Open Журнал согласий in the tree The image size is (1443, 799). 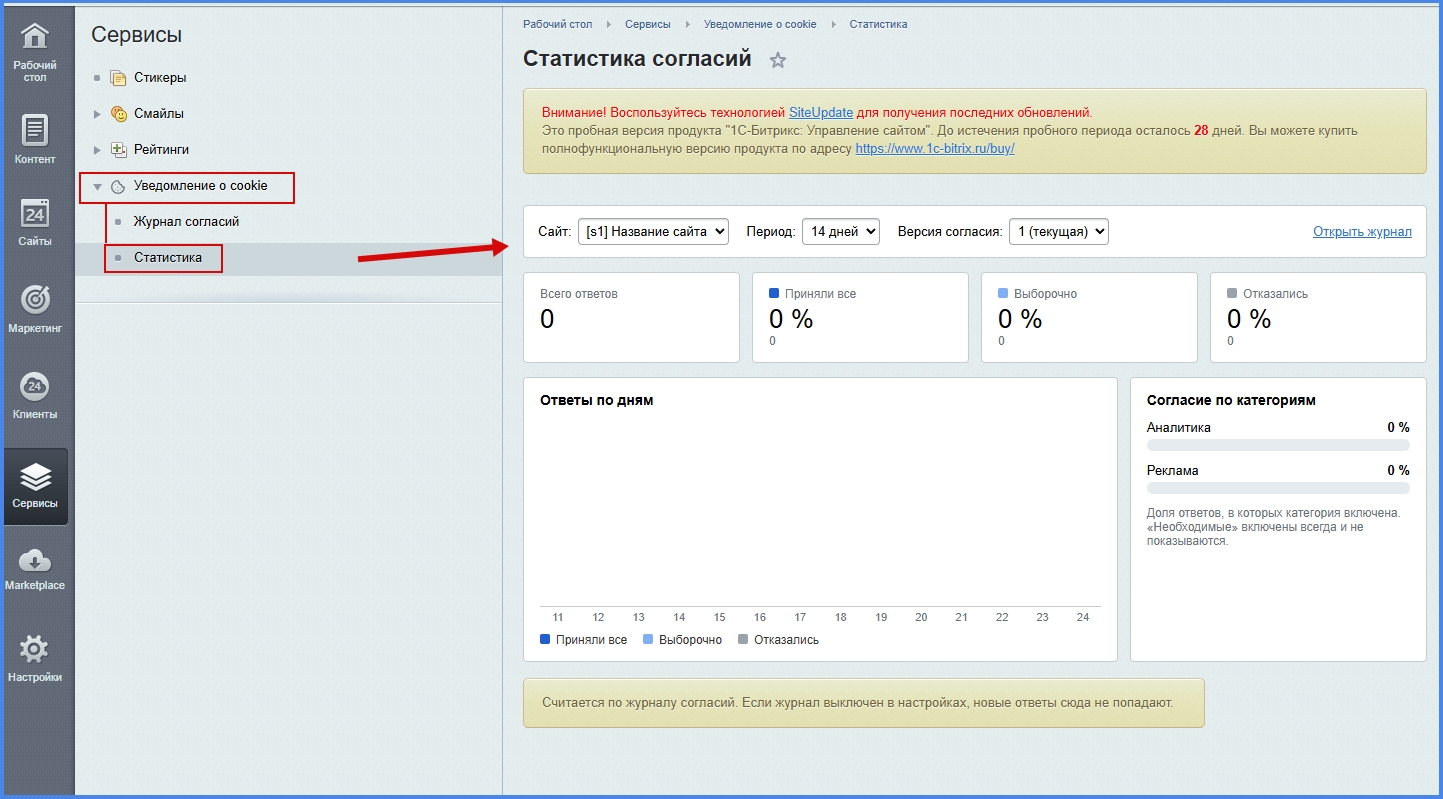186,222
